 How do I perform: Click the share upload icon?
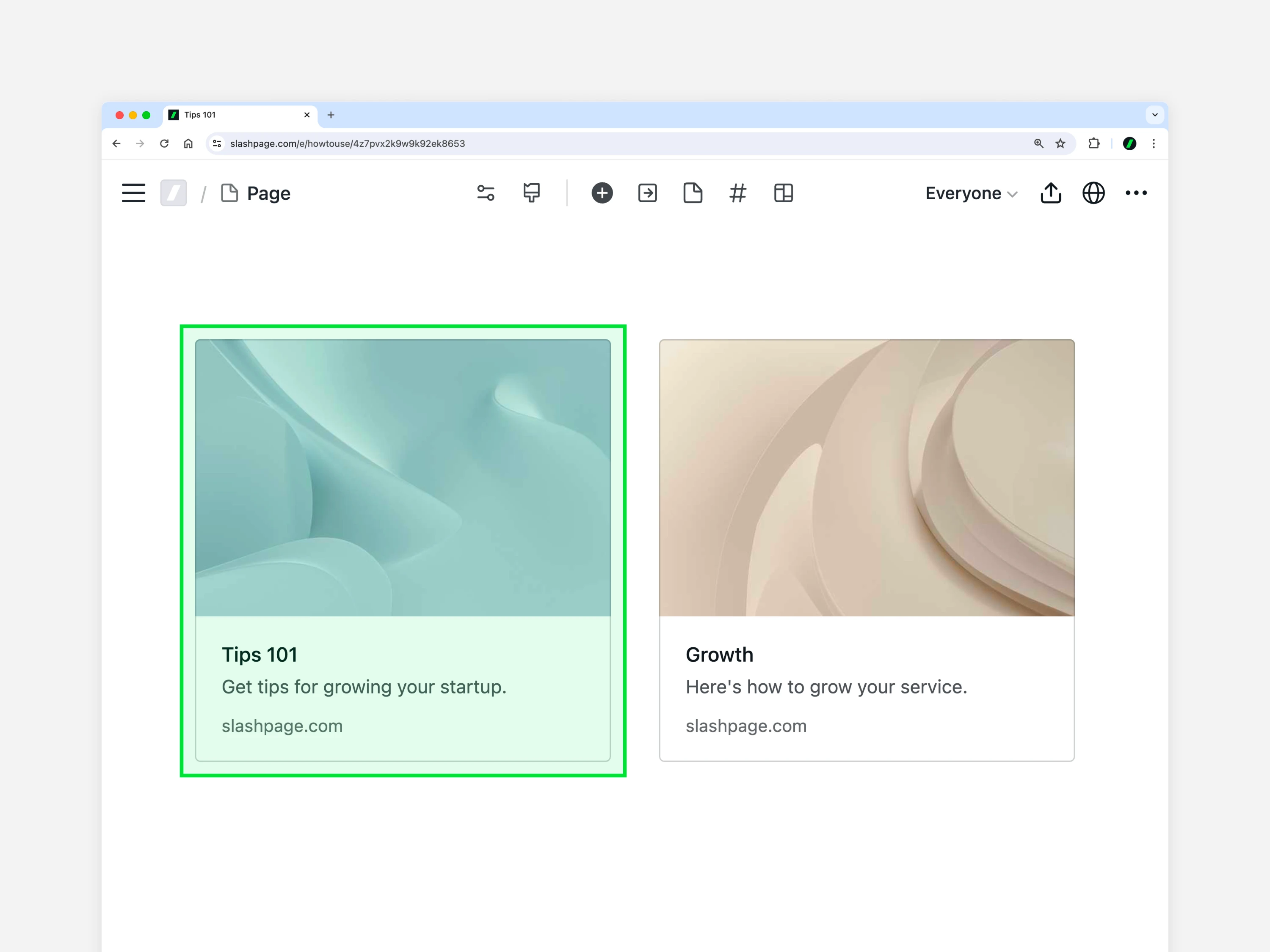[1051, 193]
